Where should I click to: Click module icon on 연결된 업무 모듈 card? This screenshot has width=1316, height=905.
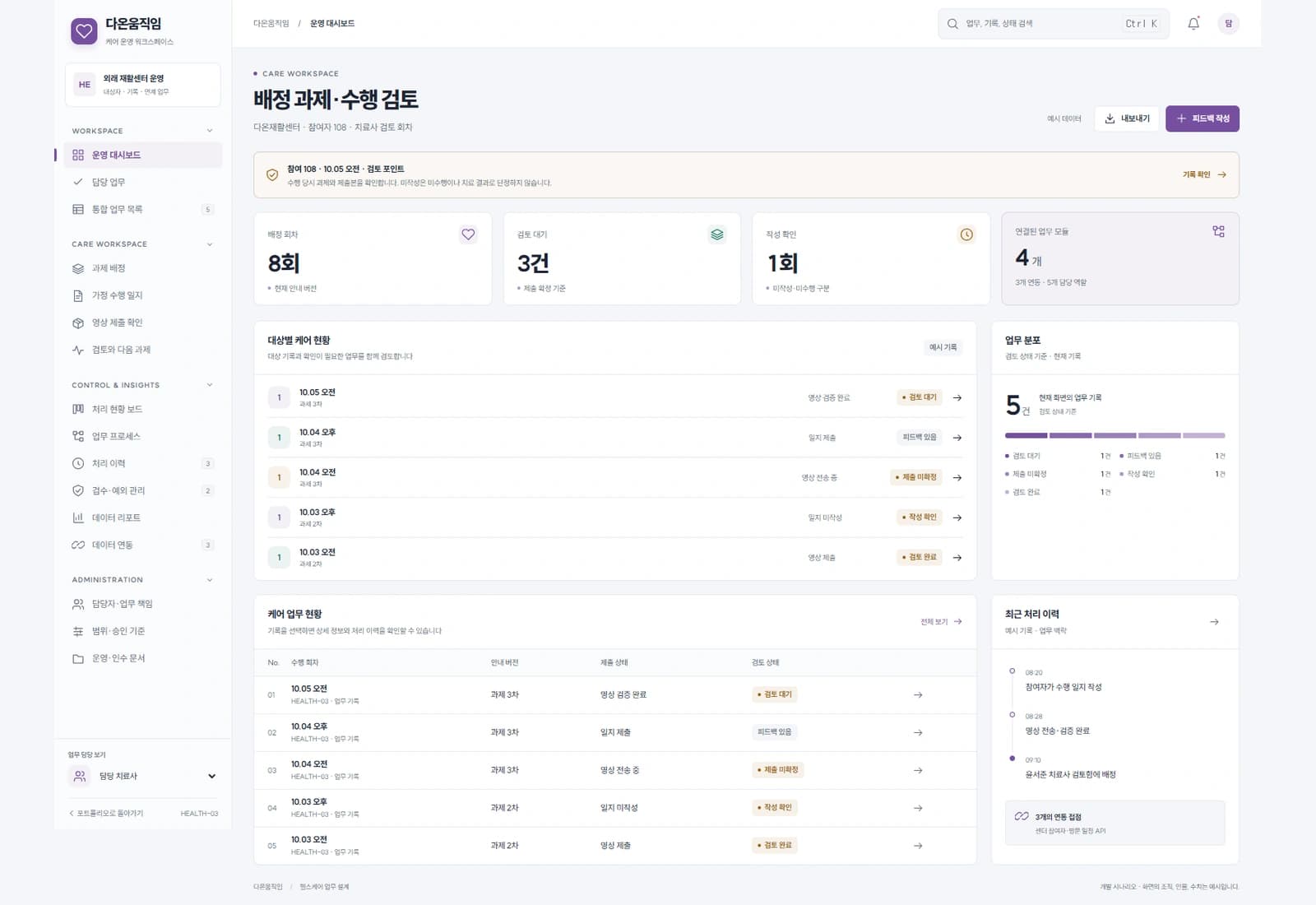(x=1218, y=232)
